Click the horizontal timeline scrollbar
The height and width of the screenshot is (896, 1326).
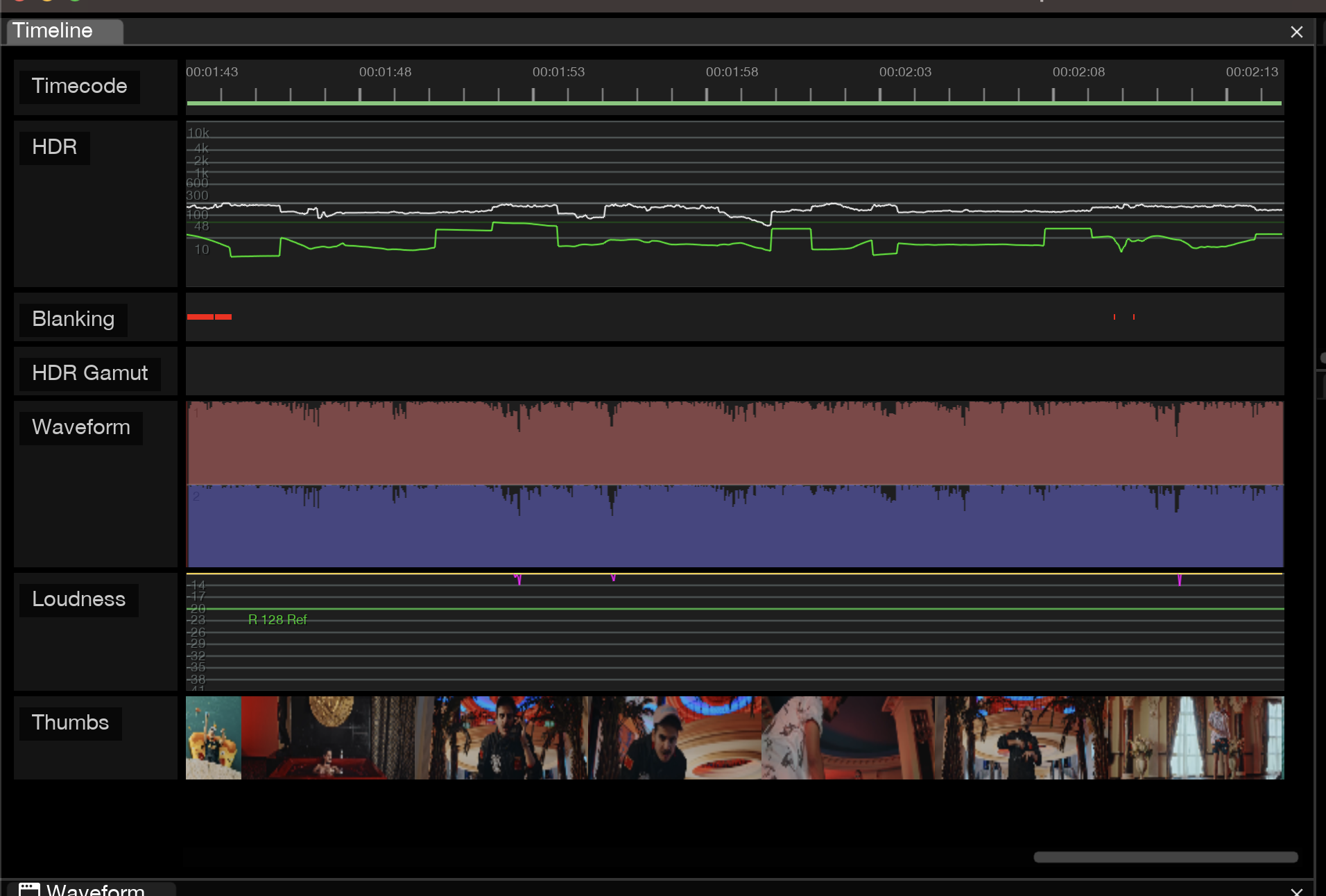(x=1165, y=857)
